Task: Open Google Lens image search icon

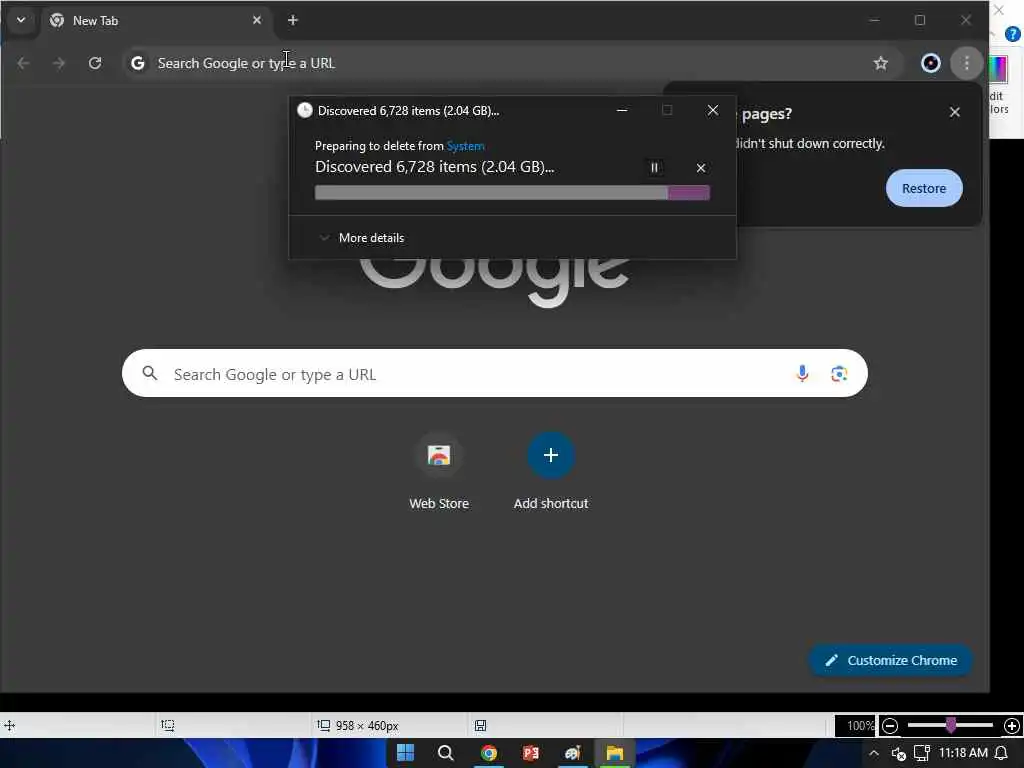Action: 839,374
